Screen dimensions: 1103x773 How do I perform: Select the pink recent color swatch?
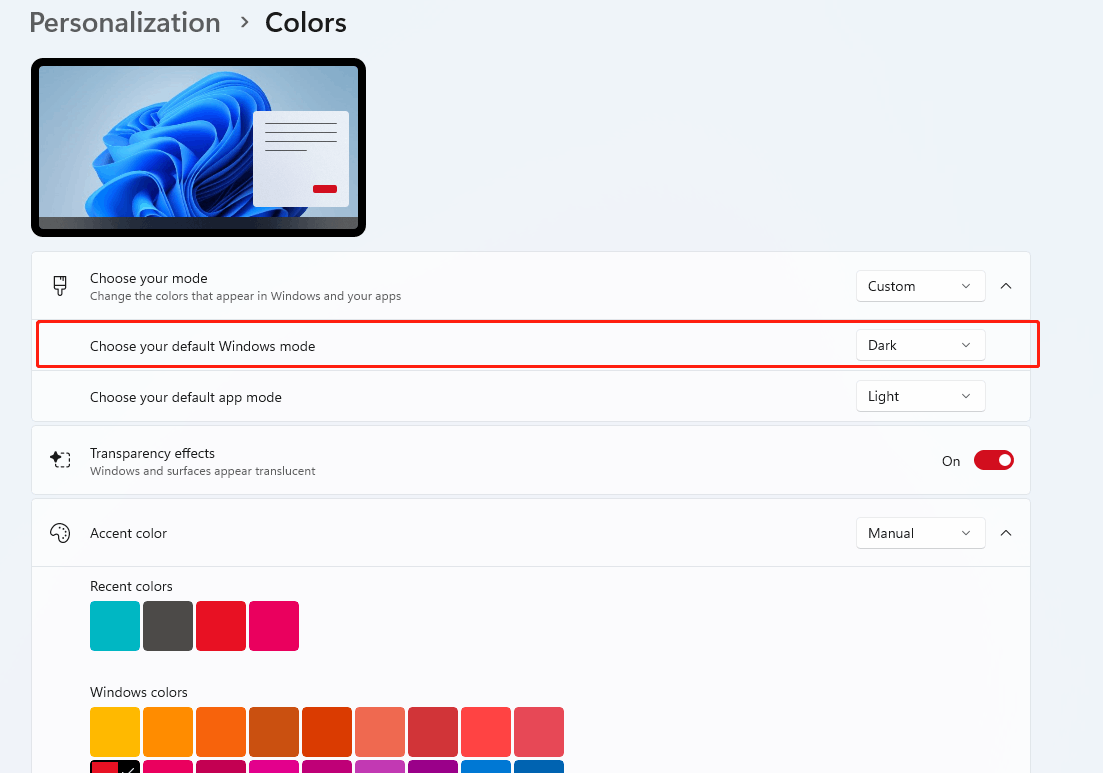click(x=273, y=625)
